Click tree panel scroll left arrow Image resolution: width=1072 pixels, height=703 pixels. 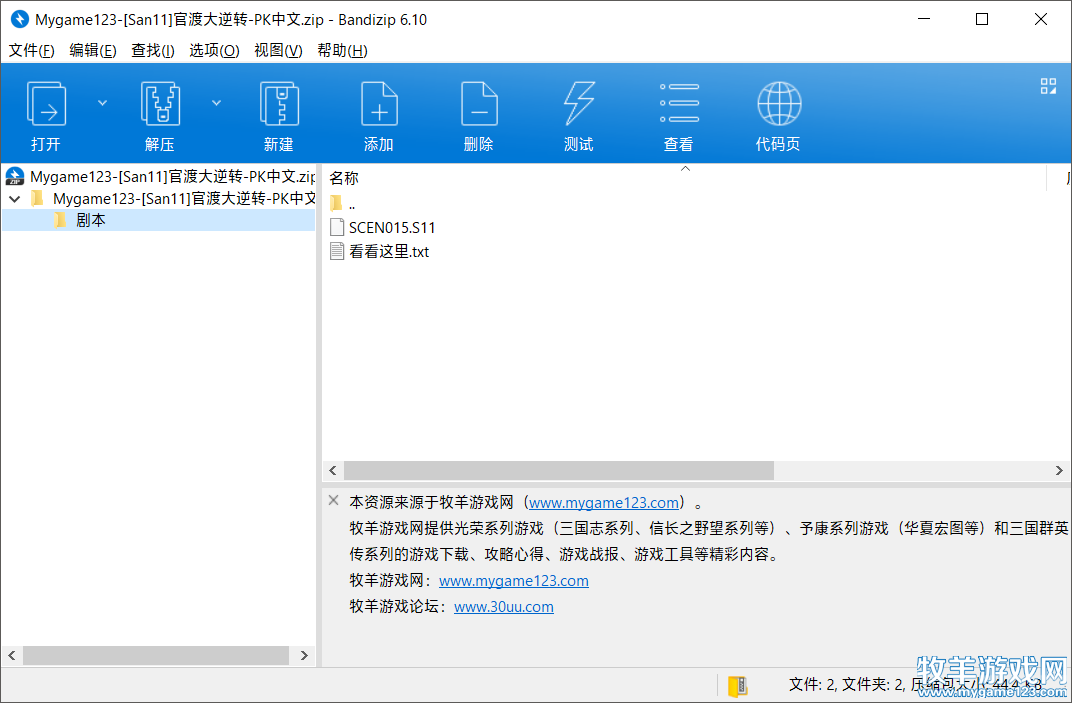tap(12, 655)
